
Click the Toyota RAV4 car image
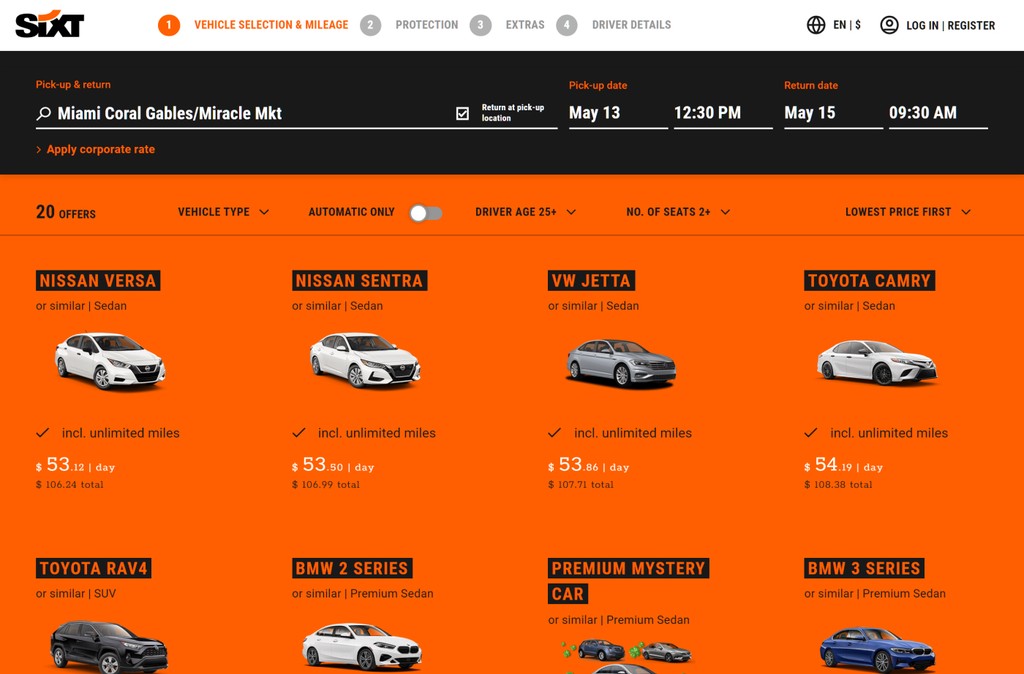[109, 647]
